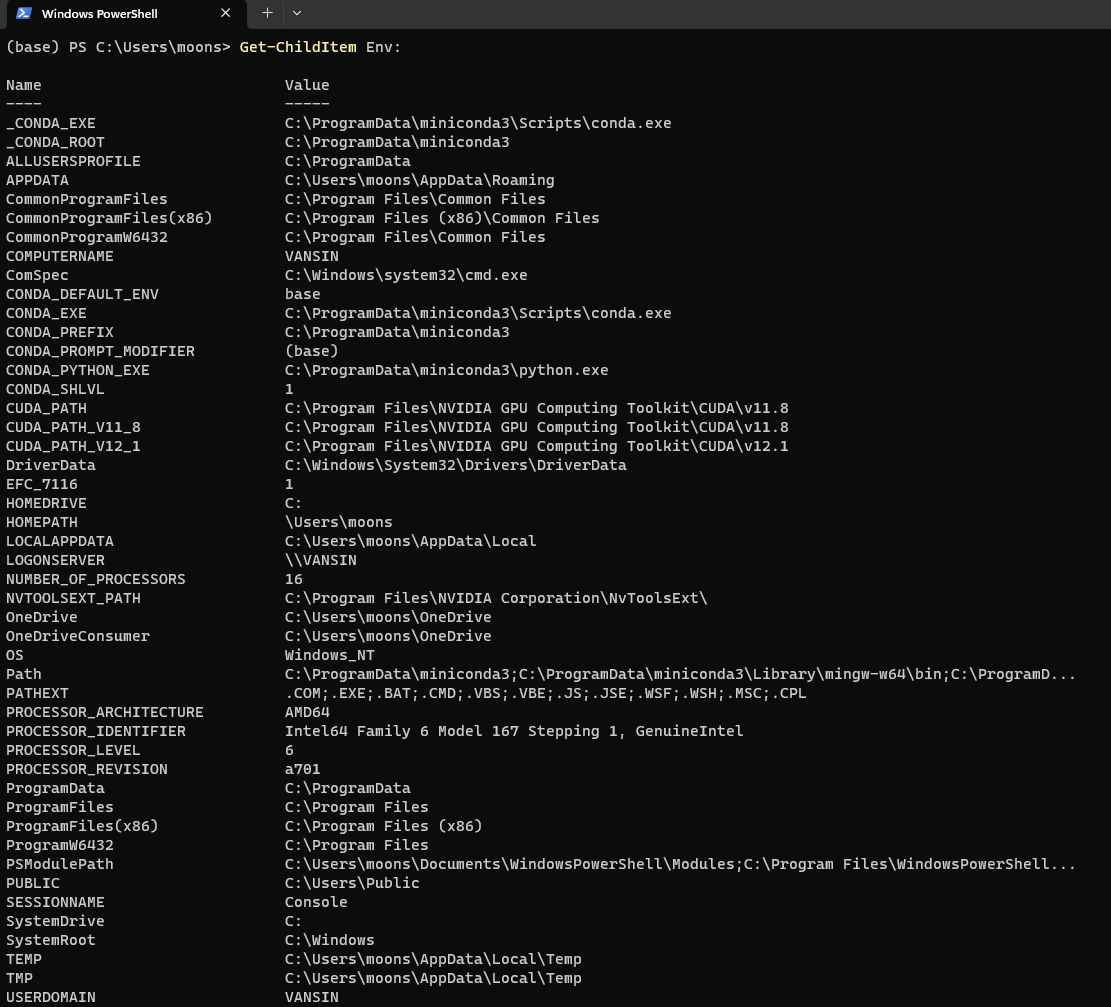
Task: Click the COMPUTERNAME variable name
Action: (60, 256)
